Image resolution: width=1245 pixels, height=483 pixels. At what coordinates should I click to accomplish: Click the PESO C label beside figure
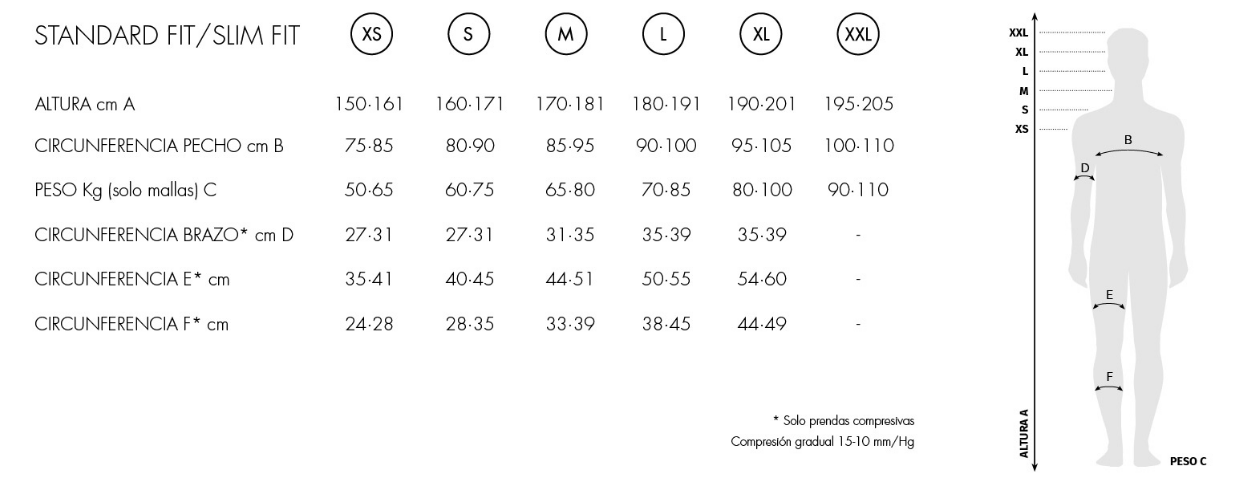point(1188,461)
